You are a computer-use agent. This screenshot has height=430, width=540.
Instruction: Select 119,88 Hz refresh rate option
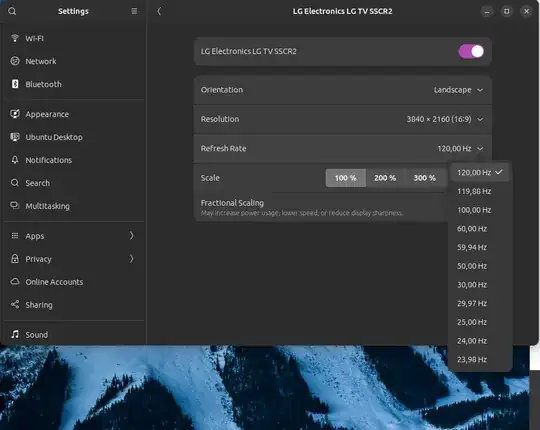click(x=480, y=191)
